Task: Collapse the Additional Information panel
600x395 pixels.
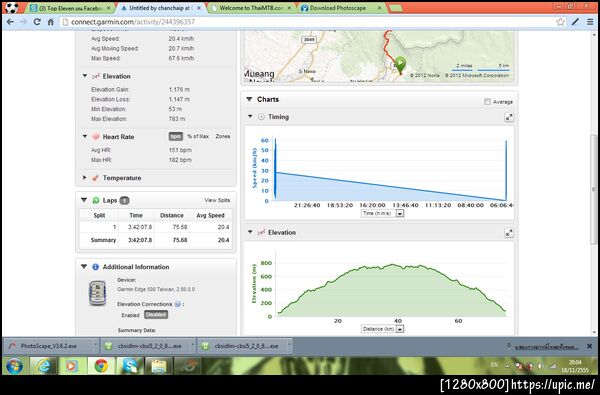Action: tap(84, 266)
